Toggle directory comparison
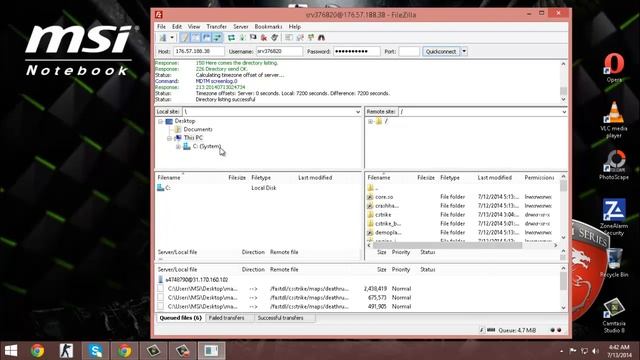Screen dimensions: 640x360 click(300, 38)
